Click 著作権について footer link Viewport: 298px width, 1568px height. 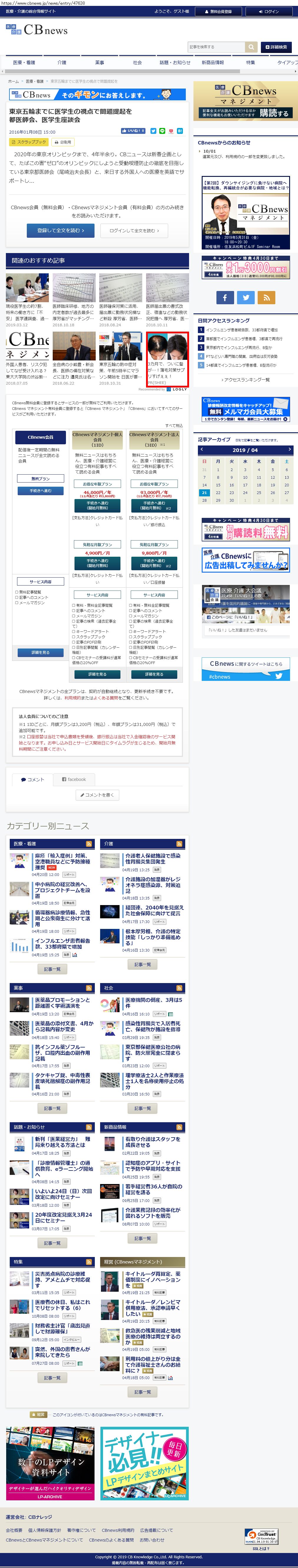tap(81, 1530)
